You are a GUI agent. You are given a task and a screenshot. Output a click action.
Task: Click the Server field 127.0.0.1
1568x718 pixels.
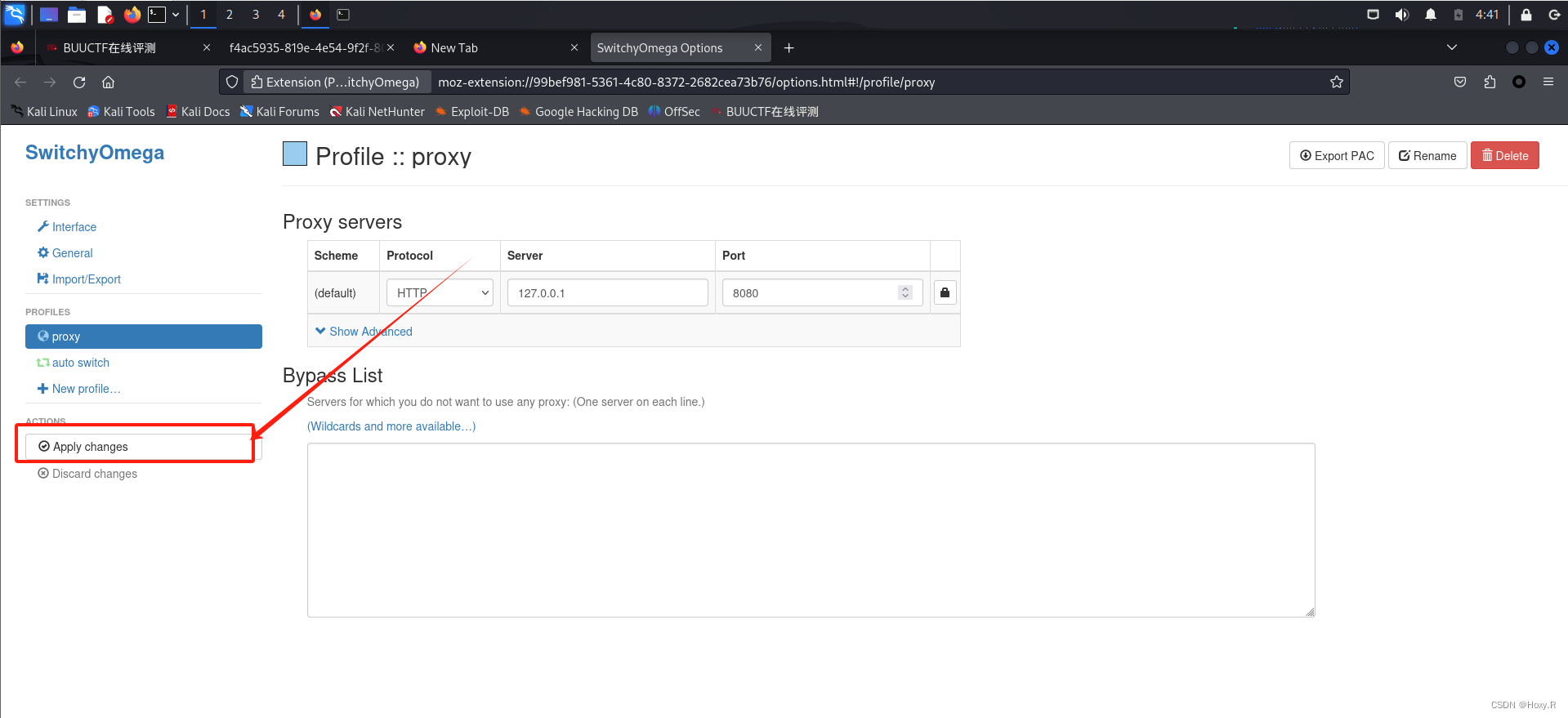(x=608, y=292)
